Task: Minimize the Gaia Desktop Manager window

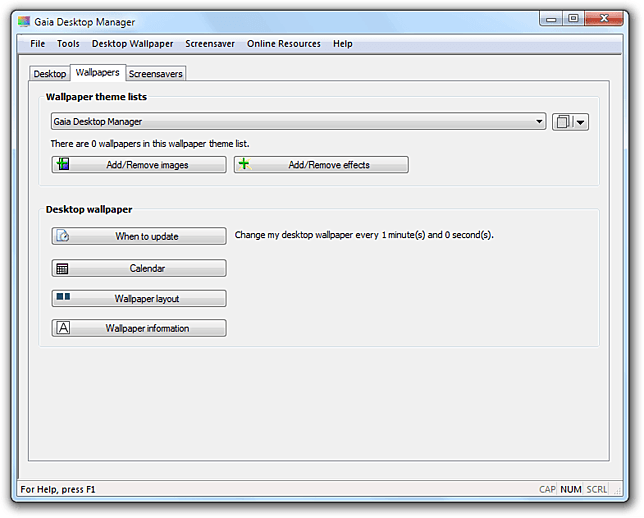Action: 552,18
